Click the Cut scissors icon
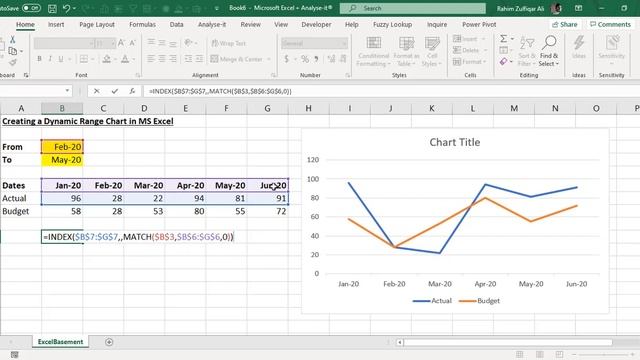 pos(13,40)
